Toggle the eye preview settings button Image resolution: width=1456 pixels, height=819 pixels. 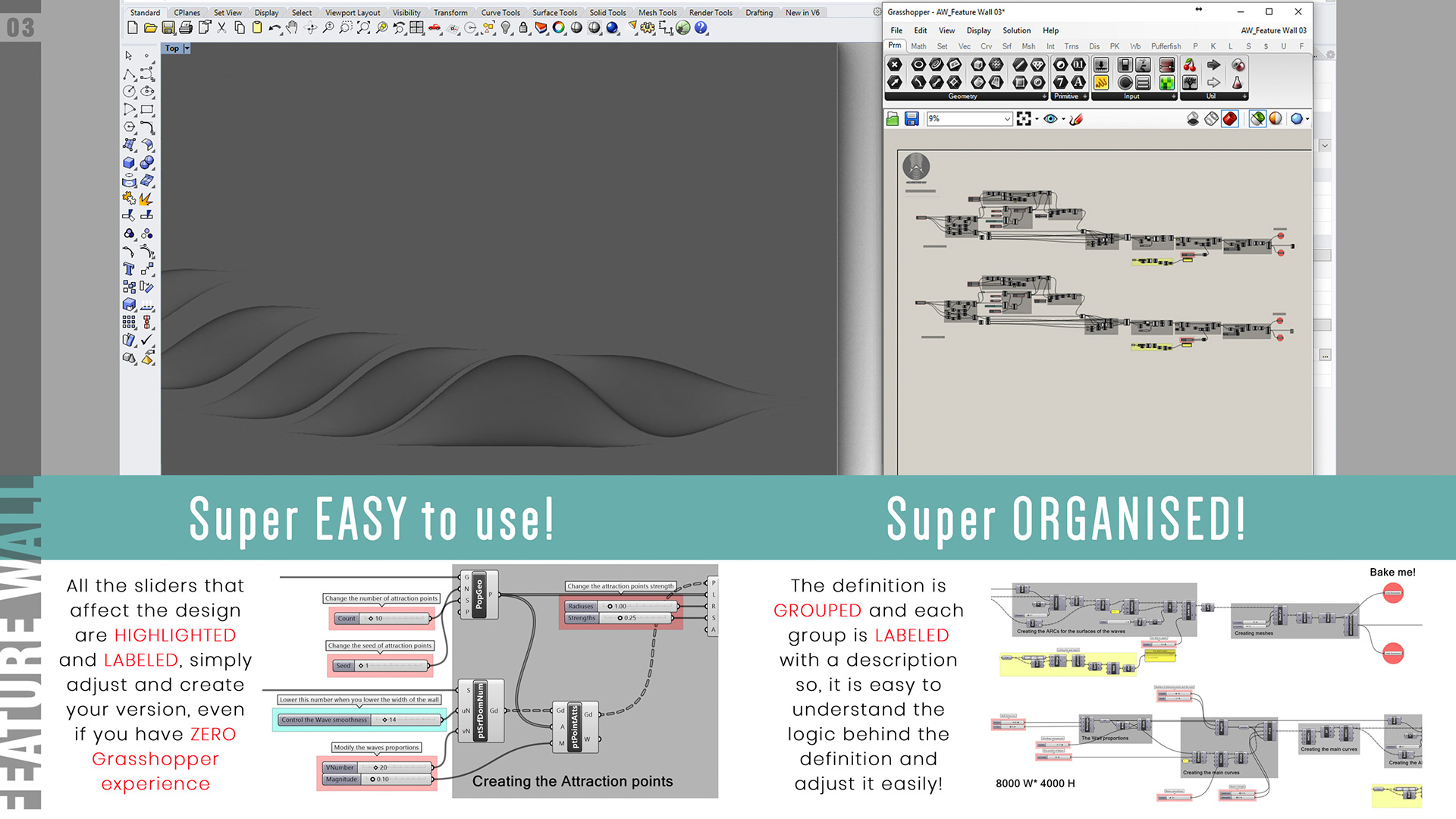pyautogui.click(x=1050, y=119)
